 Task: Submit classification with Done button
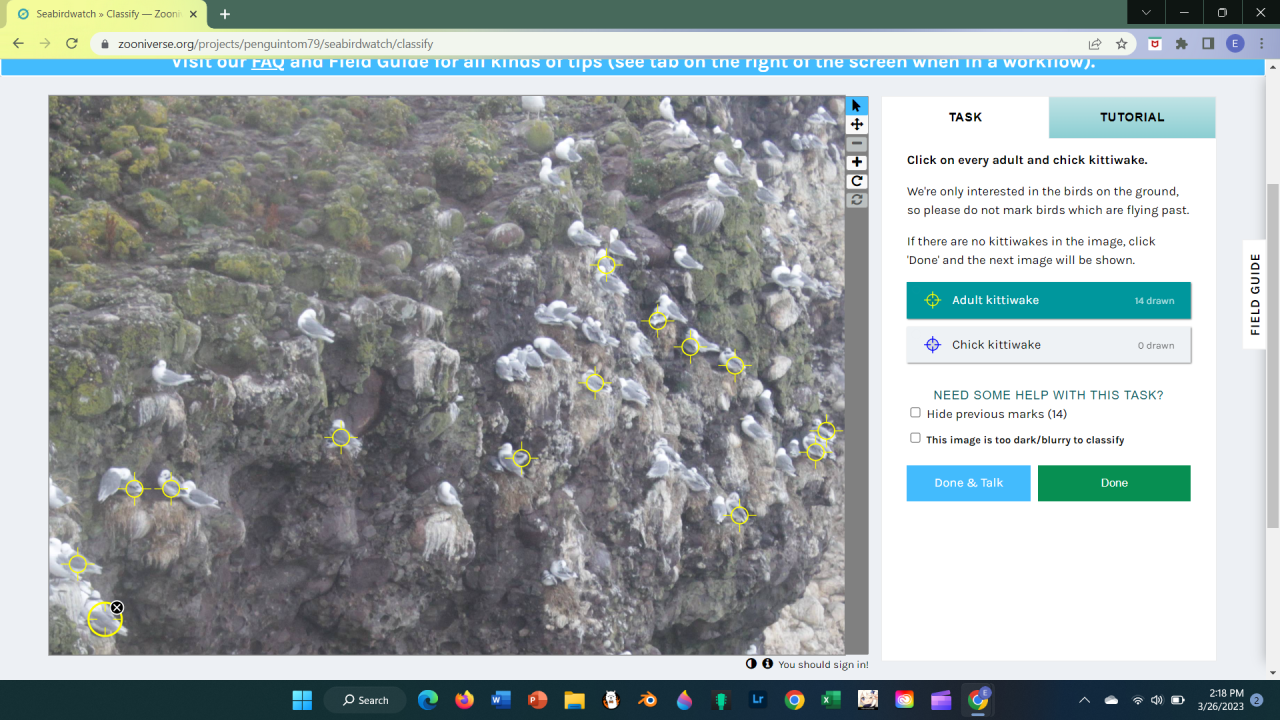click(x=1114, y=483)
